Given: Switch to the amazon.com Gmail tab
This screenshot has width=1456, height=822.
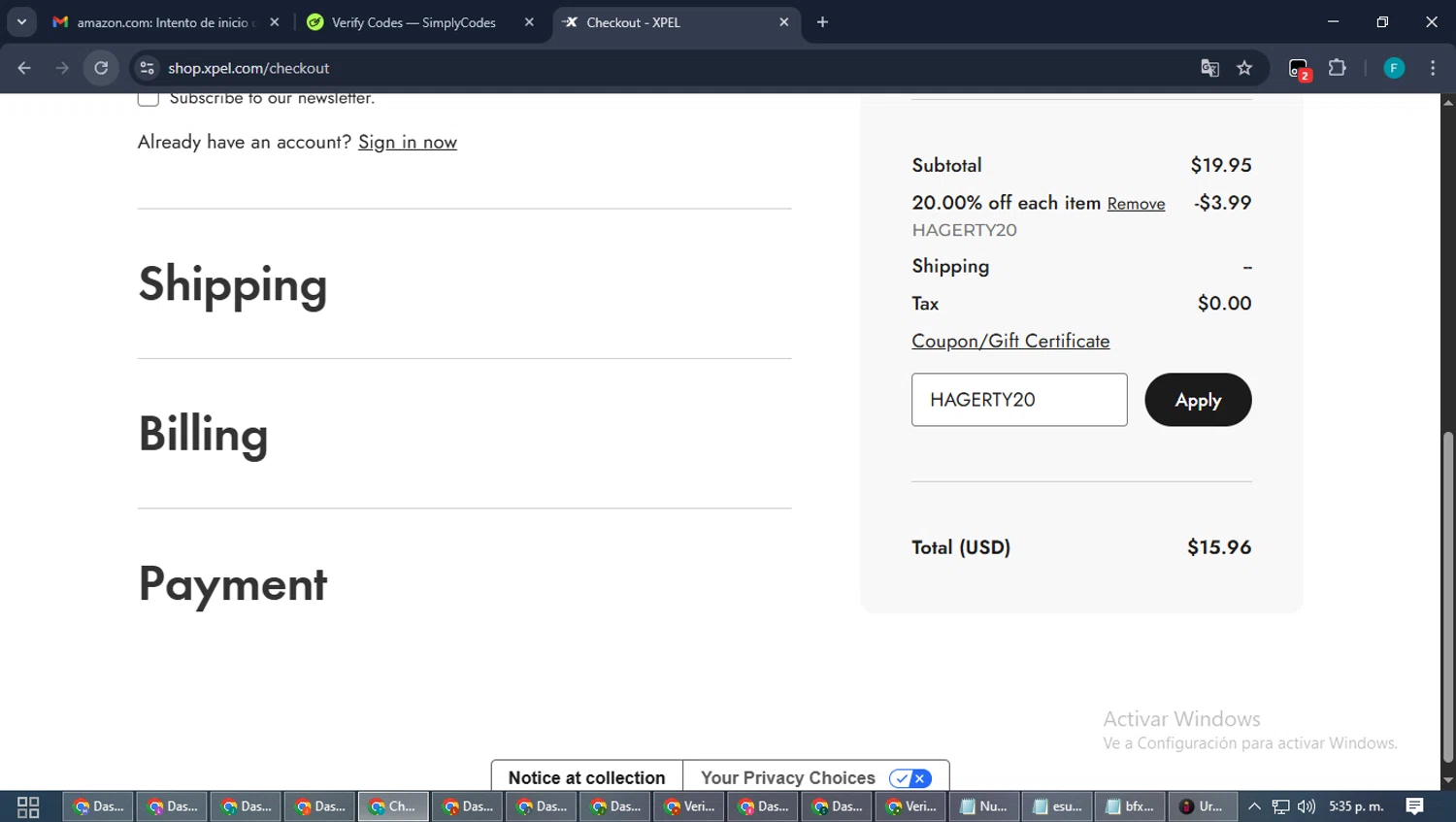Looking at the screenshot, I should 165,22.
